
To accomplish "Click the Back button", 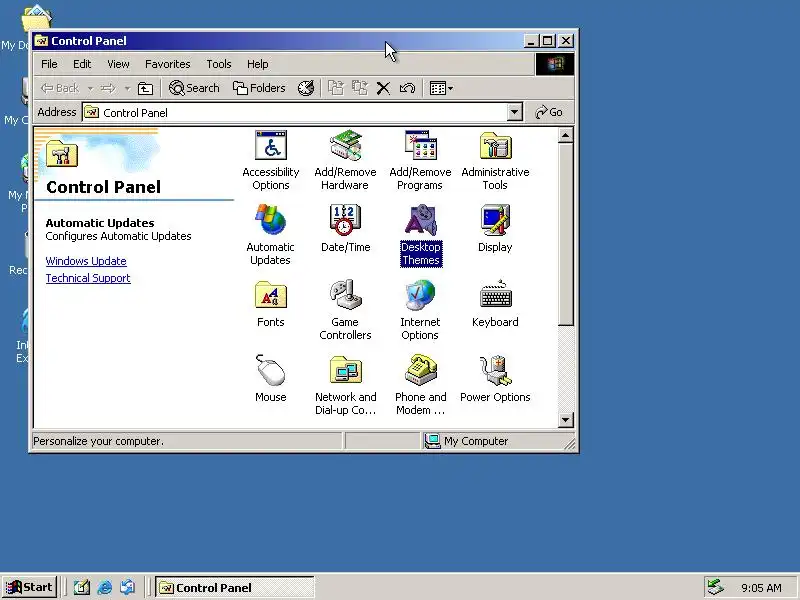I will 60,88.
